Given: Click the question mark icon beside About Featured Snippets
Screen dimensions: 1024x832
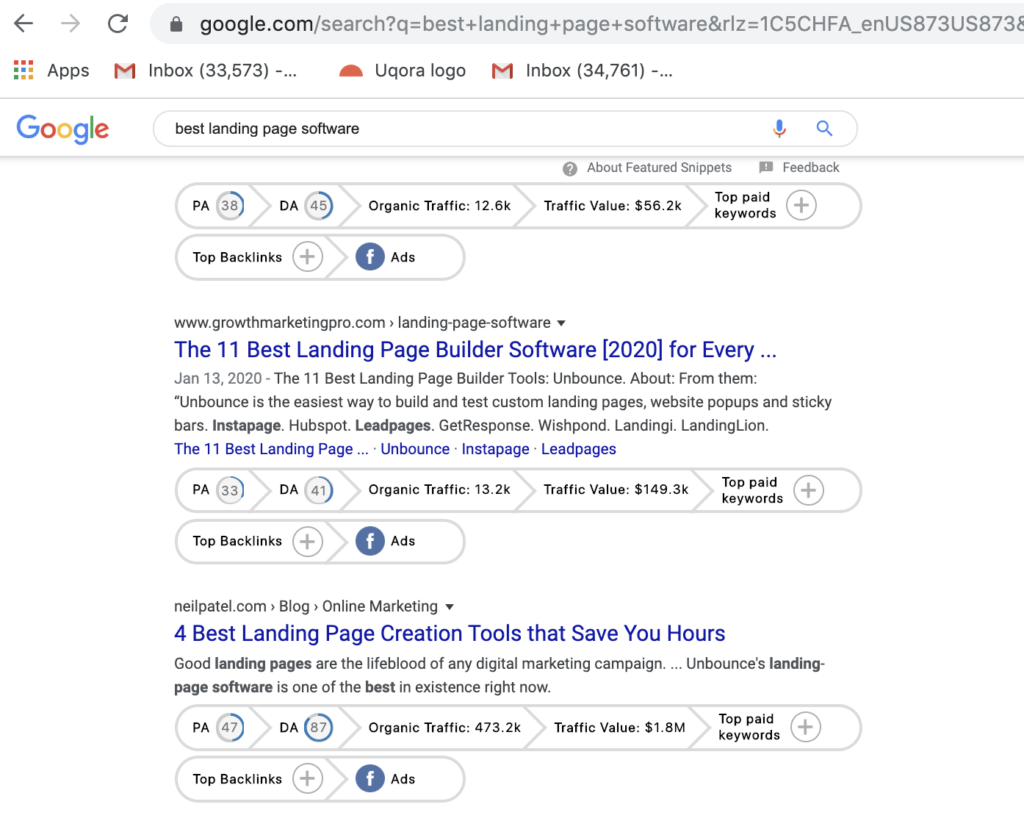Looking at the screenshot, I should (x=569, y=169).
